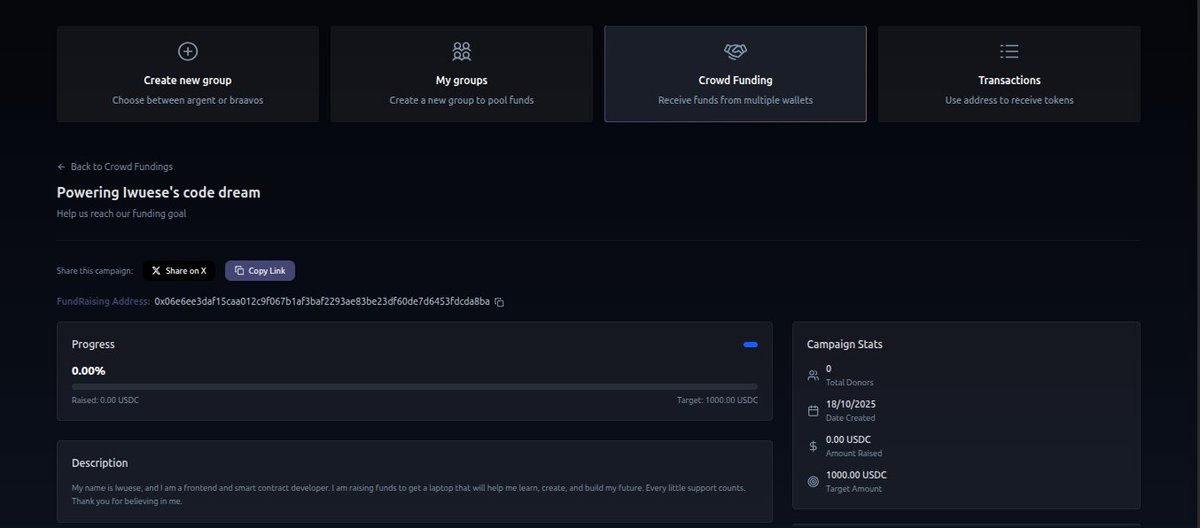Click the 1000.00 USDC target amount value
Viewport: 1200px width, 528px height.
coord(856,475)
